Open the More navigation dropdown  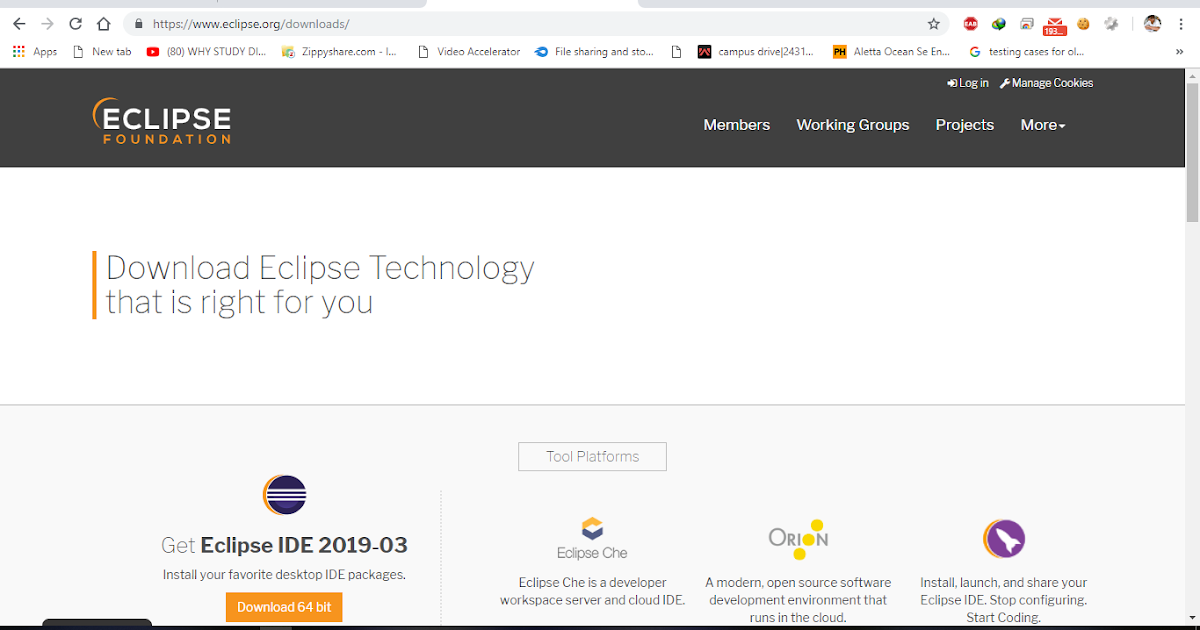[1042, 124]
